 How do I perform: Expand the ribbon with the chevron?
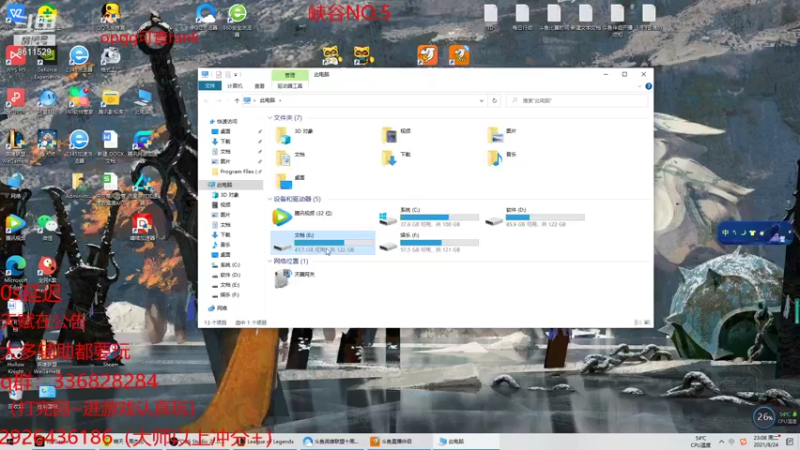click(640, 86)
